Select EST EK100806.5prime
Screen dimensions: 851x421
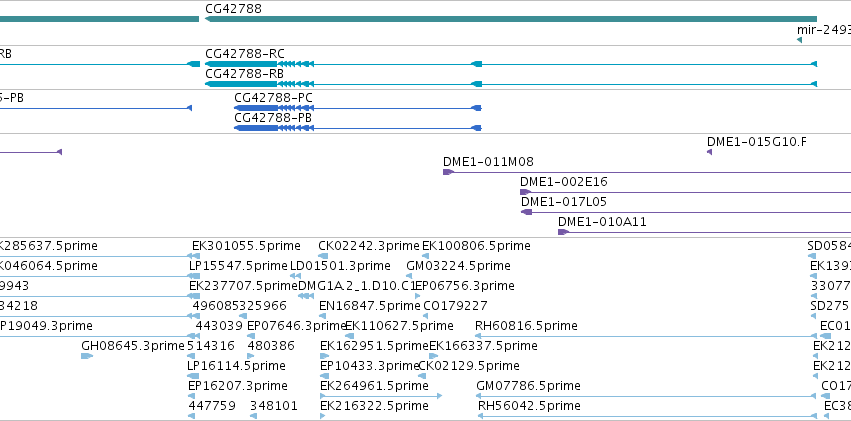tap(476, 246)
